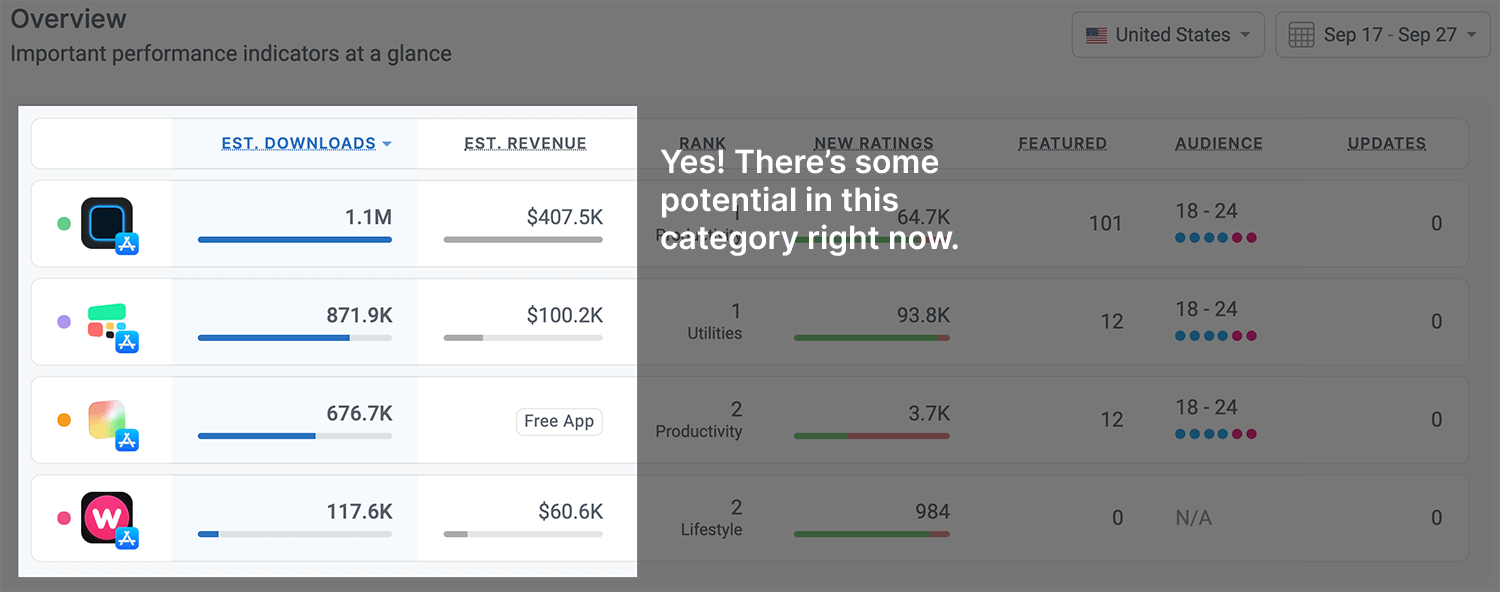The height and width of the screenshot is (592, 1500).
Task: Select the NEW RATINGS column header
Action: 873,143
